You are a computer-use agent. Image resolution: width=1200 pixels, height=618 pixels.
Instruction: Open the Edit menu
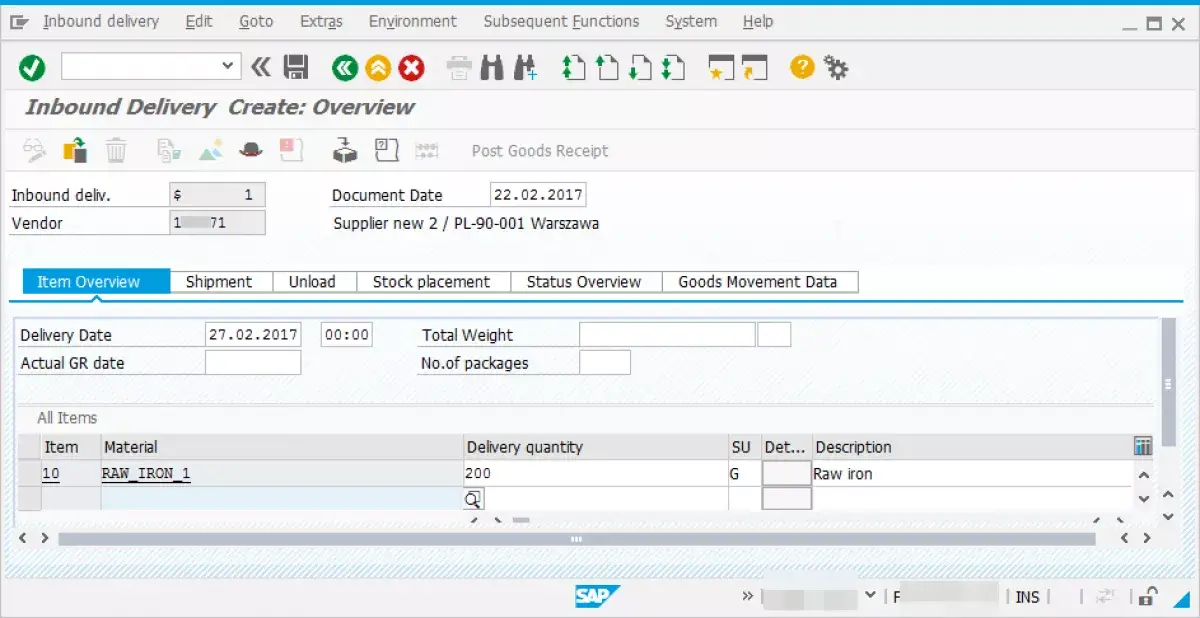[199, 21]
